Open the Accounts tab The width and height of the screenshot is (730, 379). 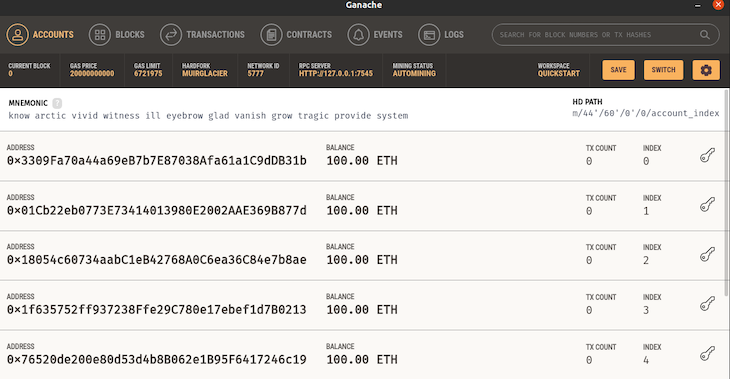[40, 35]
